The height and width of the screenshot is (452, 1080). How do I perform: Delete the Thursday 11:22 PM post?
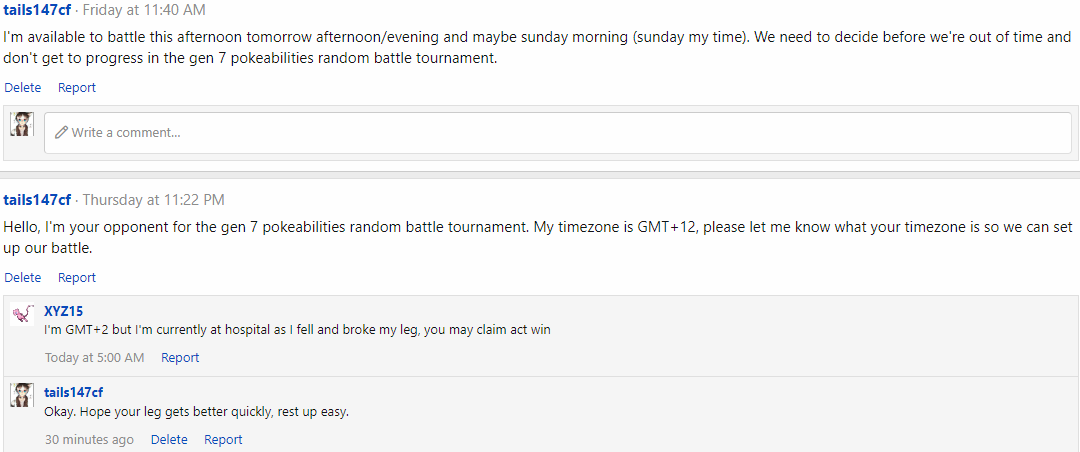pyautogui.click(x=23, y=278)
